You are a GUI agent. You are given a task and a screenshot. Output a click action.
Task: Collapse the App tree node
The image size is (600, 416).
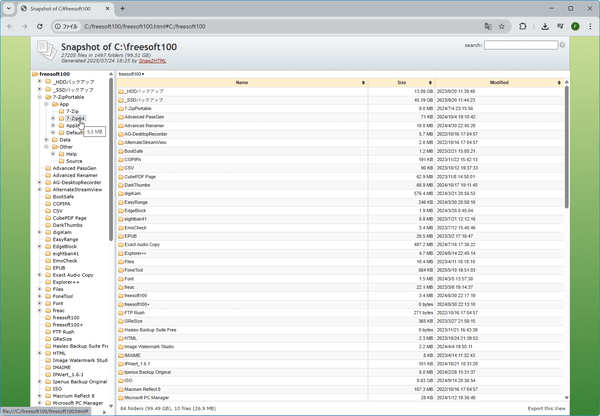click(x=46, y=104)
